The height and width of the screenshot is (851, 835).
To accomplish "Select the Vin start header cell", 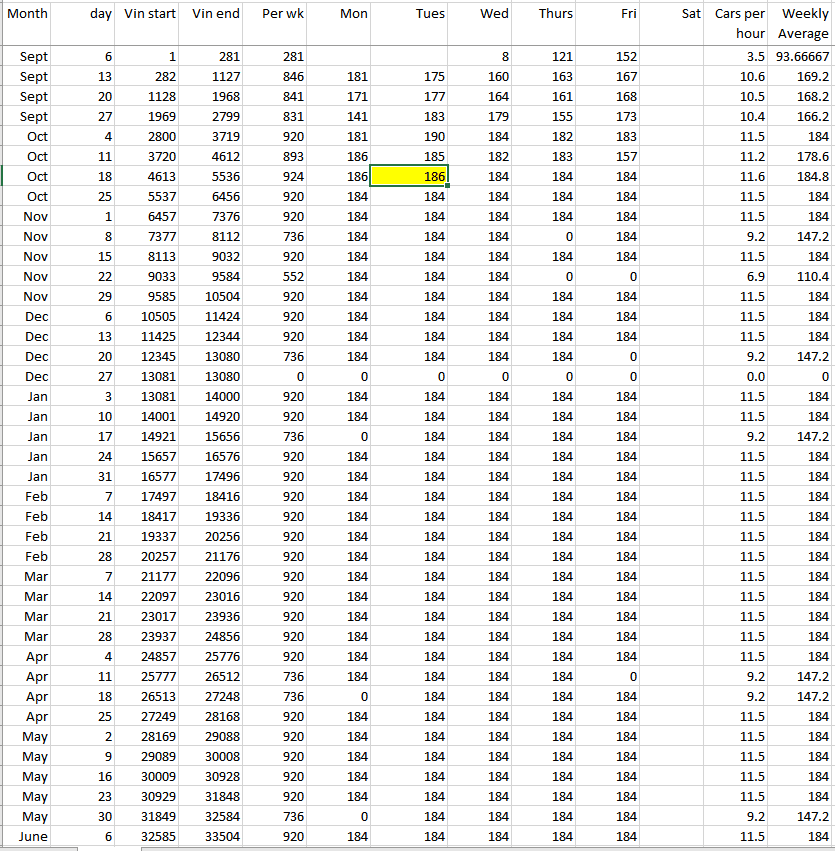I will [149, 14].
